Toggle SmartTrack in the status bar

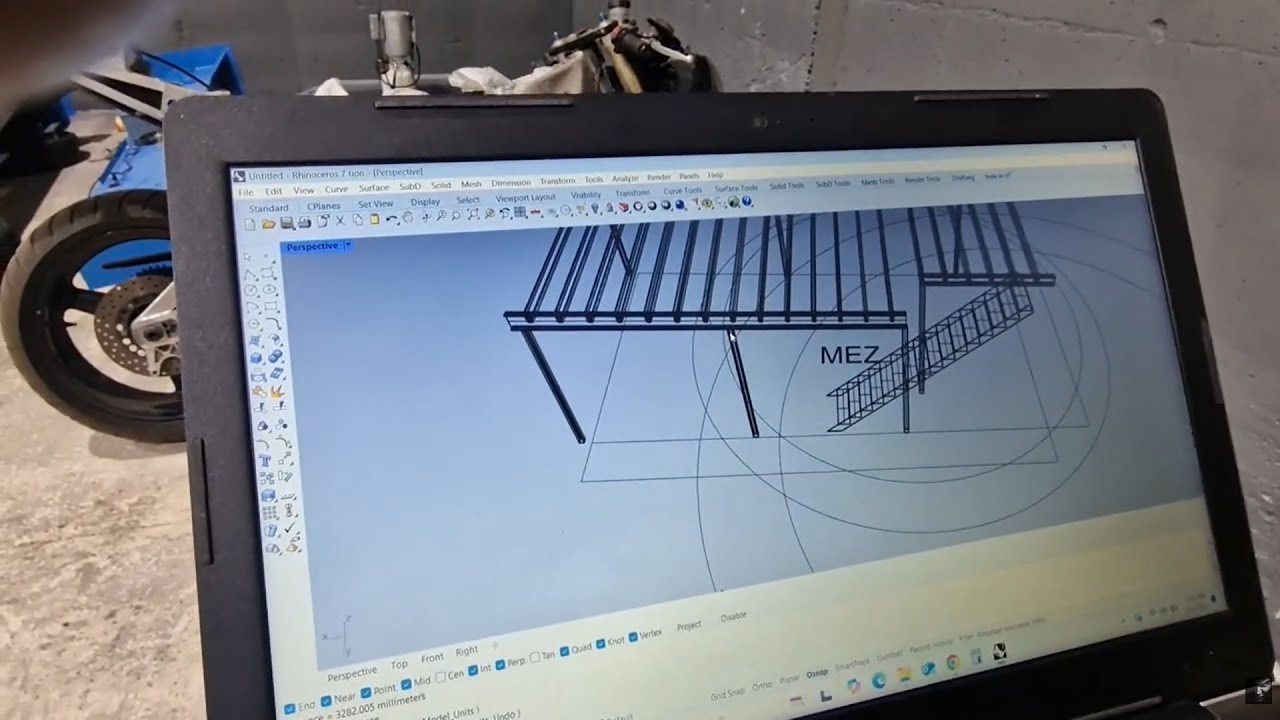click(x=853, y=665)
